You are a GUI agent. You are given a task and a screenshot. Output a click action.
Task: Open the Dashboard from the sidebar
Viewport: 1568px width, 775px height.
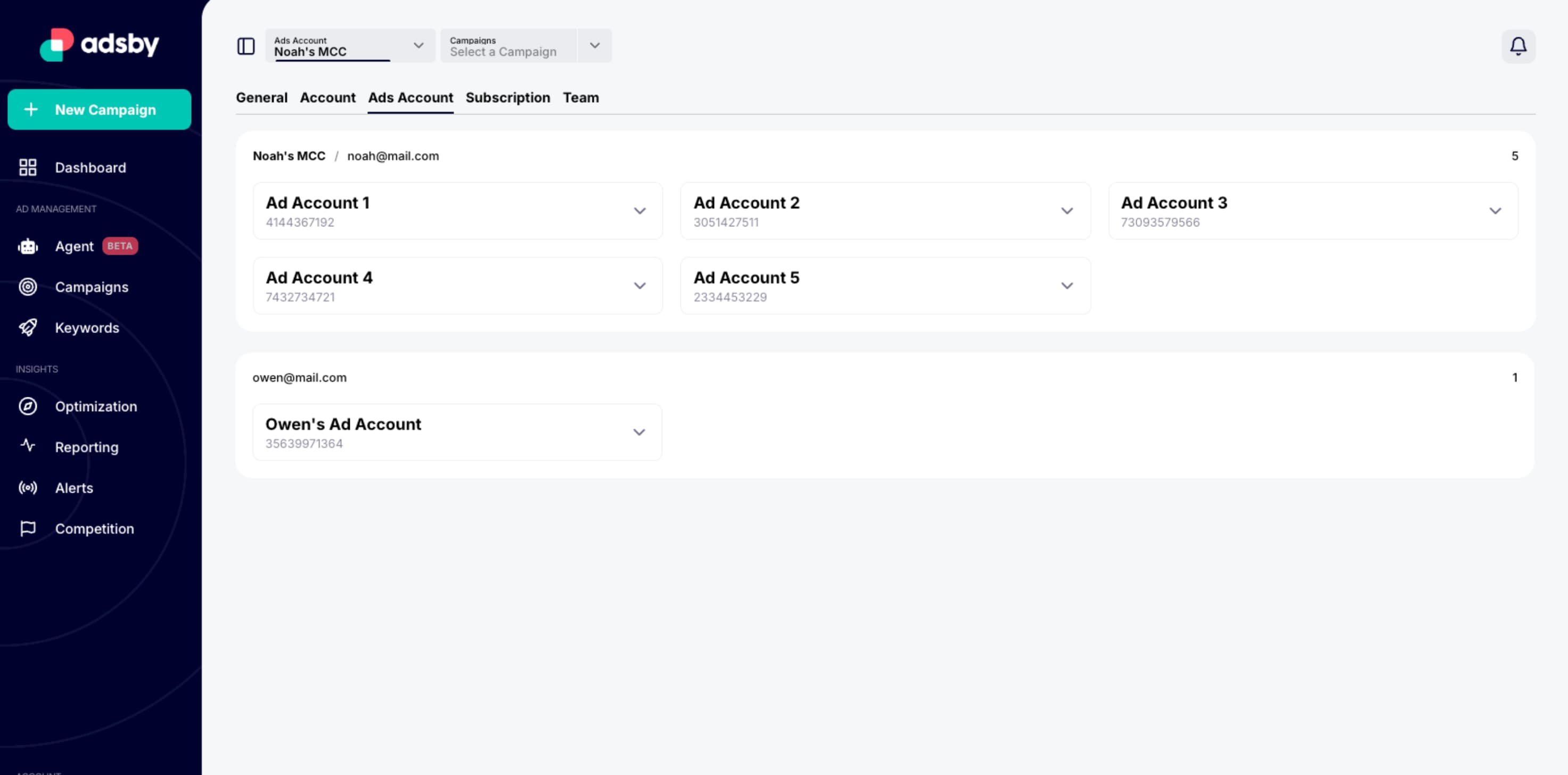pos(90,167)
